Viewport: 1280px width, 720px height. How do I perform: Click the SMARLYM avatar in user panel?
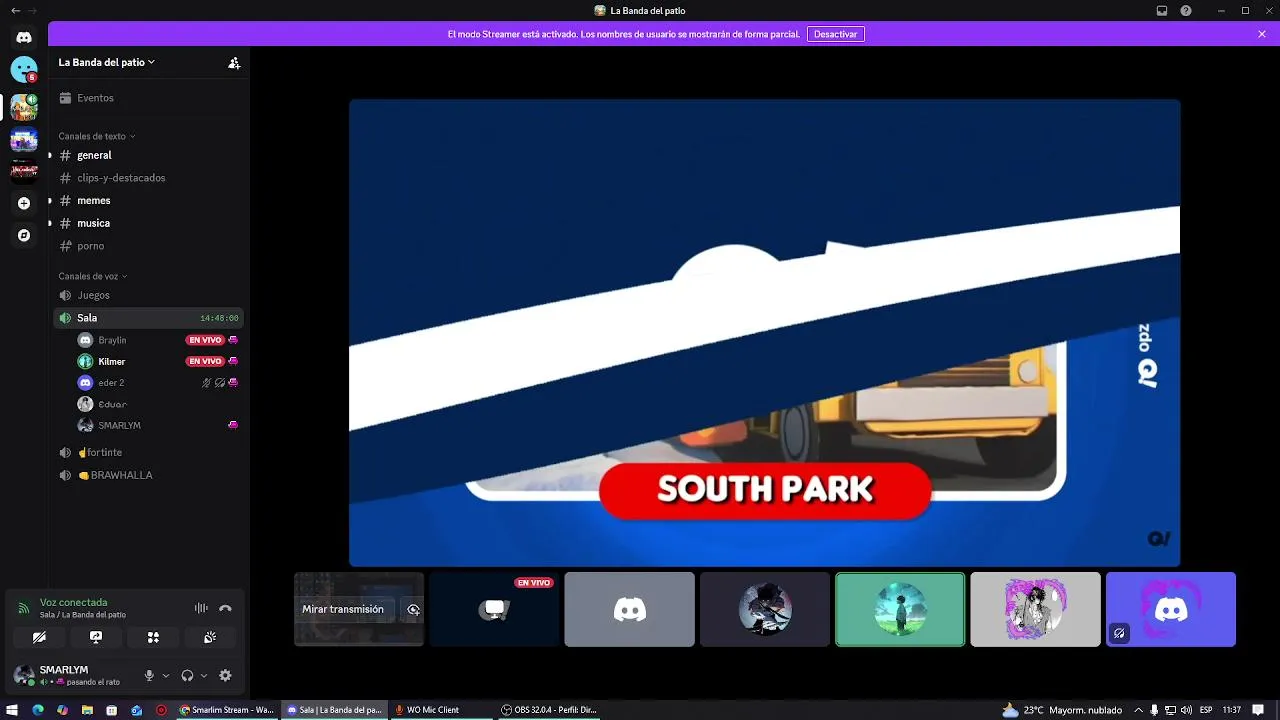[x=24, y=675]
